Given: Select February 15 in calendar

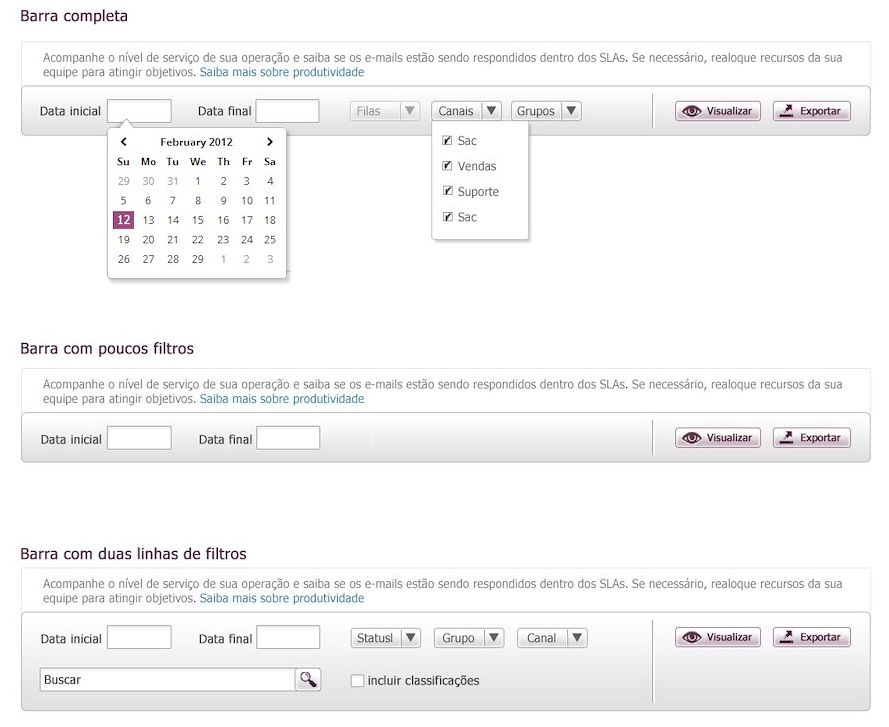Looking at the screenshot, I should pos(197,220).
